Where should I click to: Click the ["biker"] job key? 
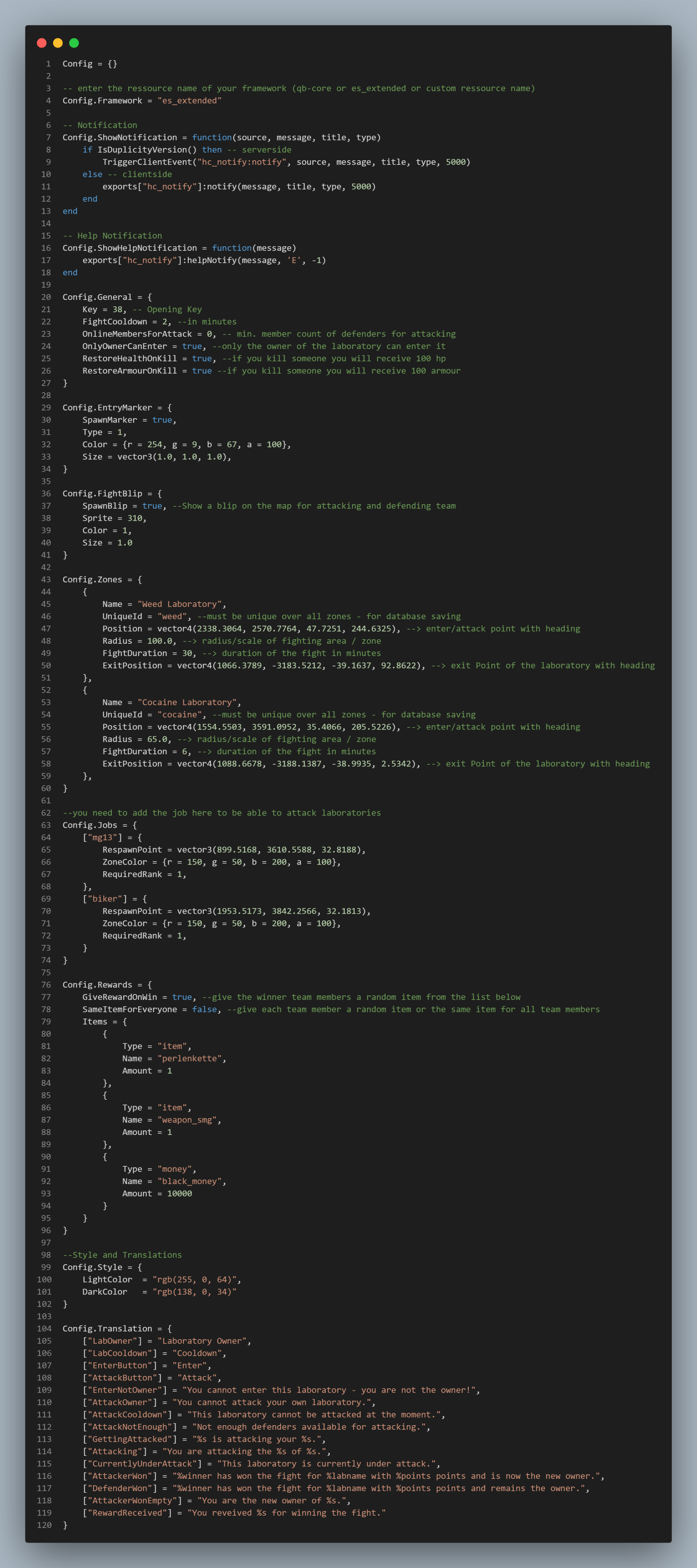pos(105,898)
